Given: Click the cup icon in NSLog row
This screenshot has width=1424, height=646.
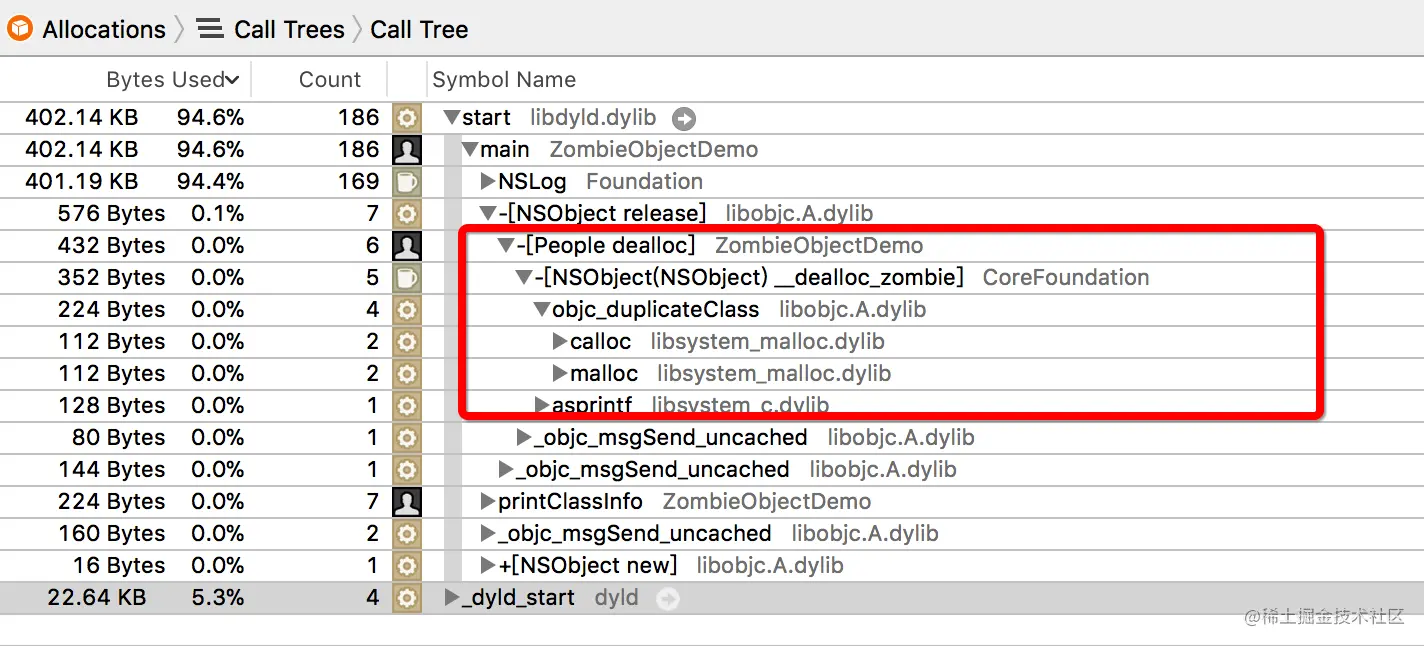Looking at the screenshot, I should coord(406,182).
